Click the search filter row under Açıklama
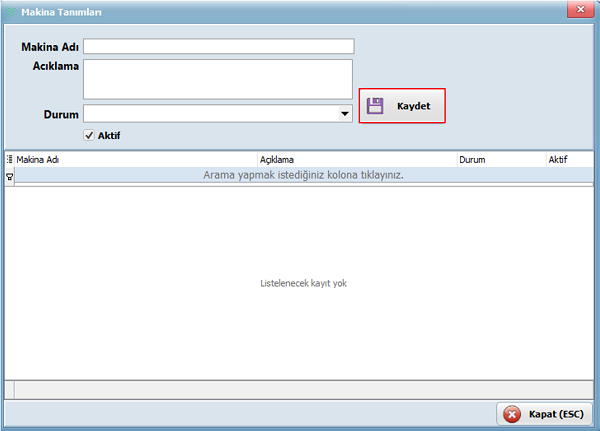 355,175
